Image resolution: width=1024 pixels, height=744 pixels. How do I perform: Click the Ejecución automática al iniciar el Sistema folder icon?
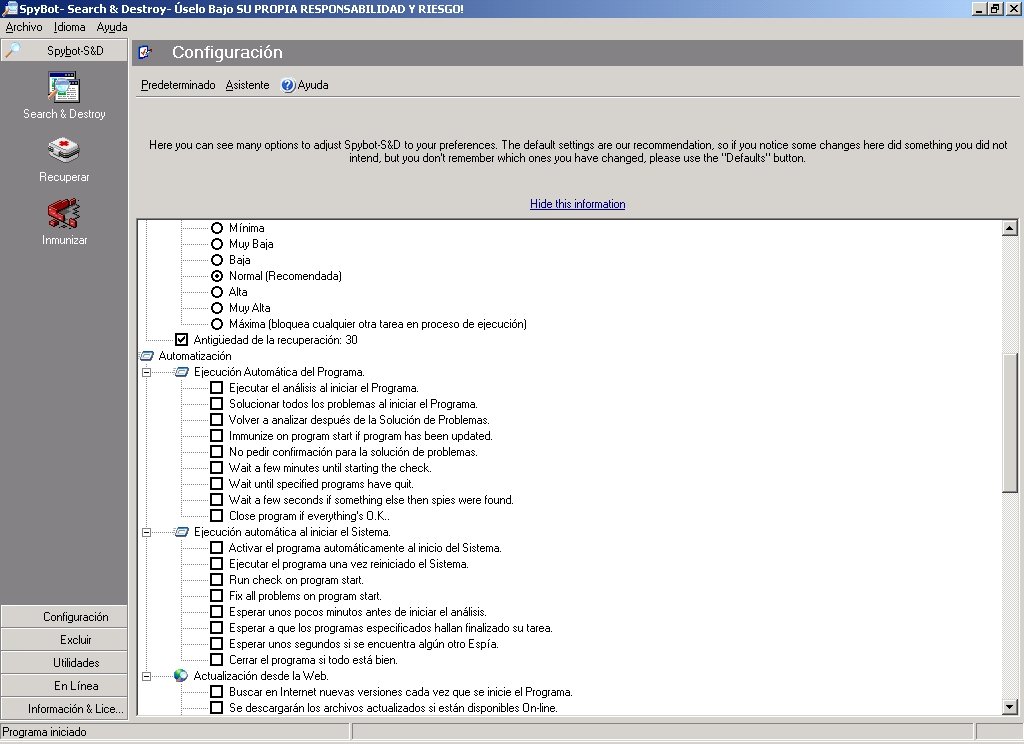point(182,532)
